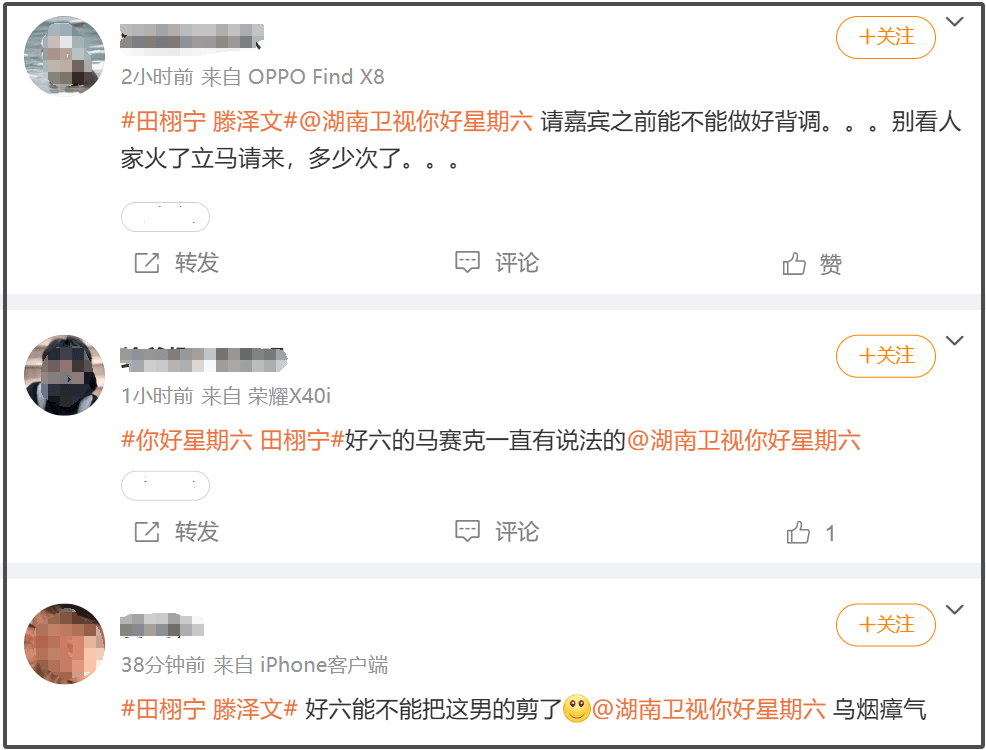This screenshot has width=986, height=750.
Task: Open hashtag #田栩宁 滕泽文# in first post
Action: [x=209, y=121]
